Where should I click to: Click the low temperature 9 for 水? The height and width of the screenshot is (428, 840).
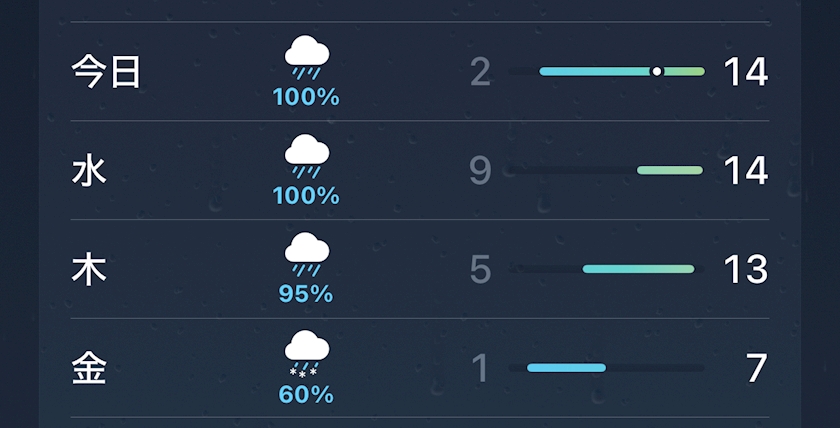pos(480,171)
